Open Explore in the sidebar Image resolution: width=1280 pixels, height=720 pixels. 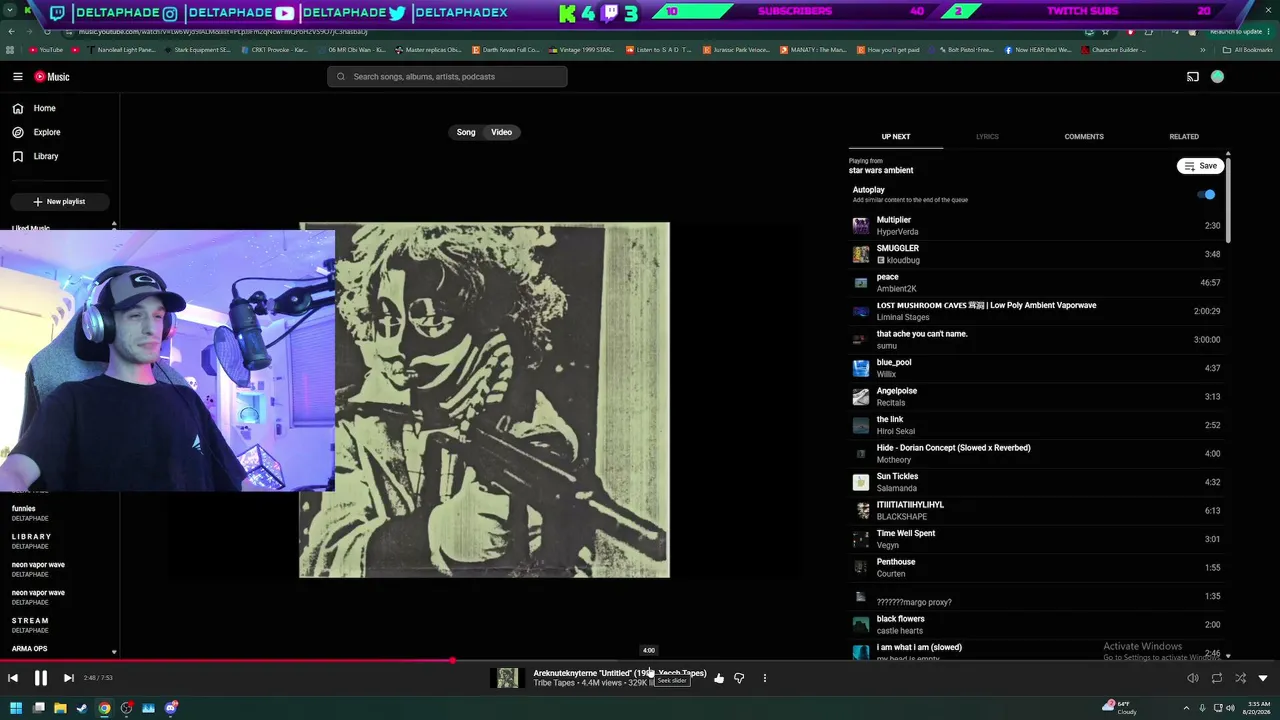[x=38, y=132]
